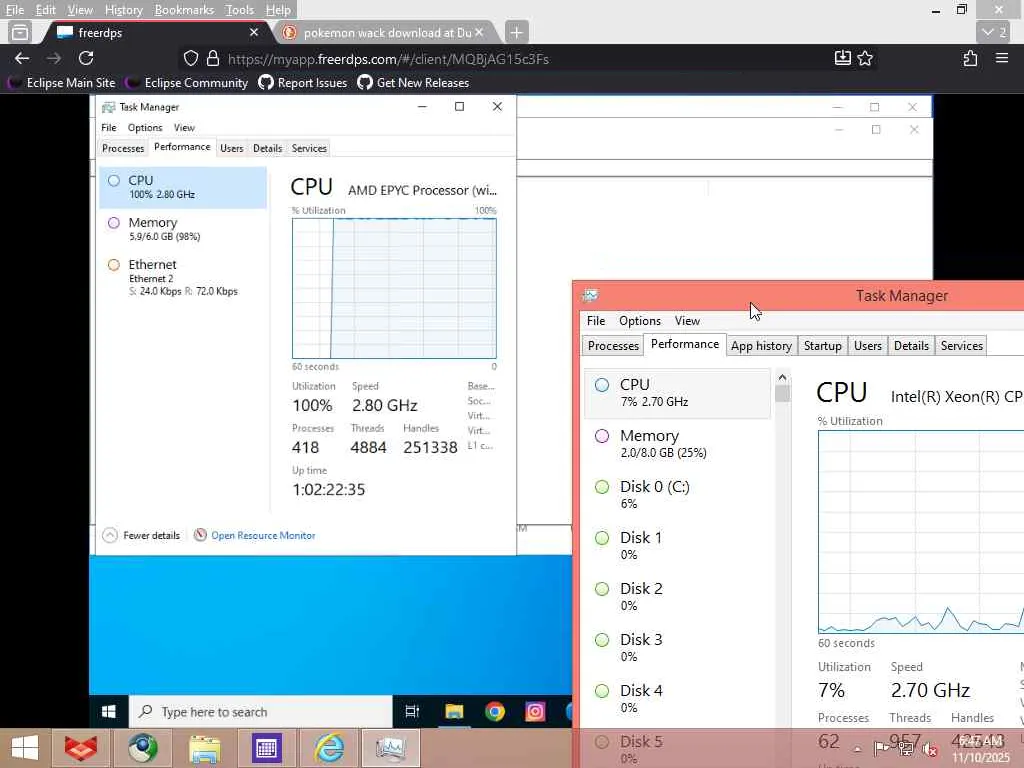Click the resource list scrollbar up arrow
The width and height of the screenshot is (1024, 768).
782,377
